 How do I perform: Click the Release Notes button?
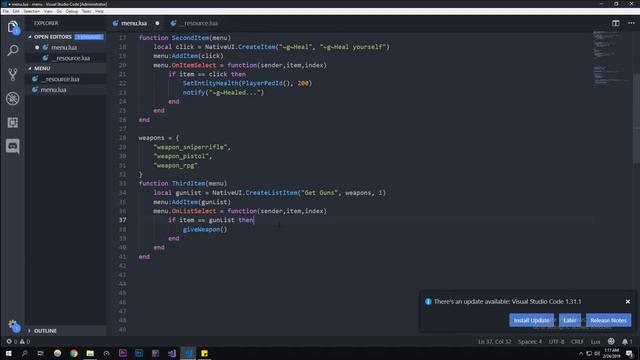pos(608,320)
